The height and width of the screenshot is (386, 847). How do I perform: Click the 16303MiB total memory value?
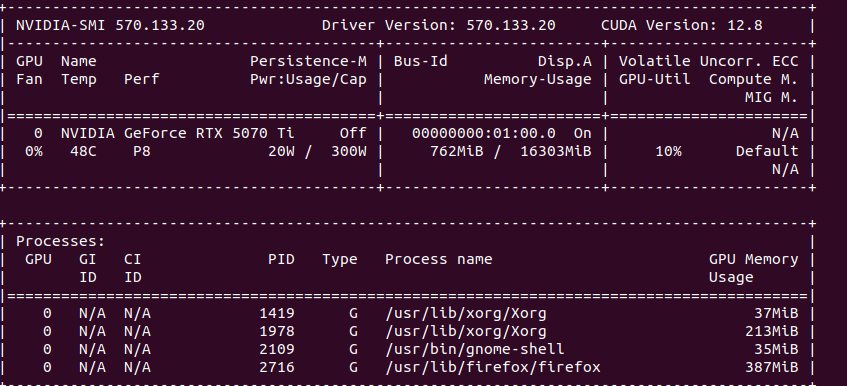[556, 152]
